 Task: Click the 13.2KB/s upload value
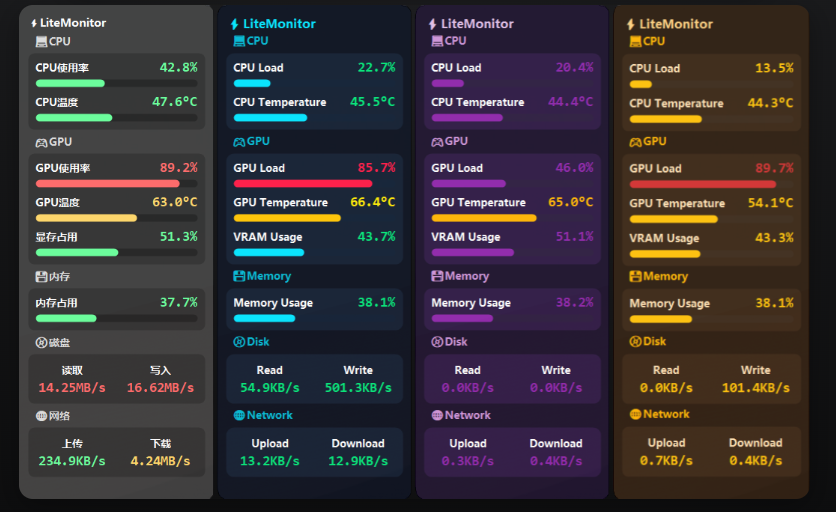(x=270, y=461)
